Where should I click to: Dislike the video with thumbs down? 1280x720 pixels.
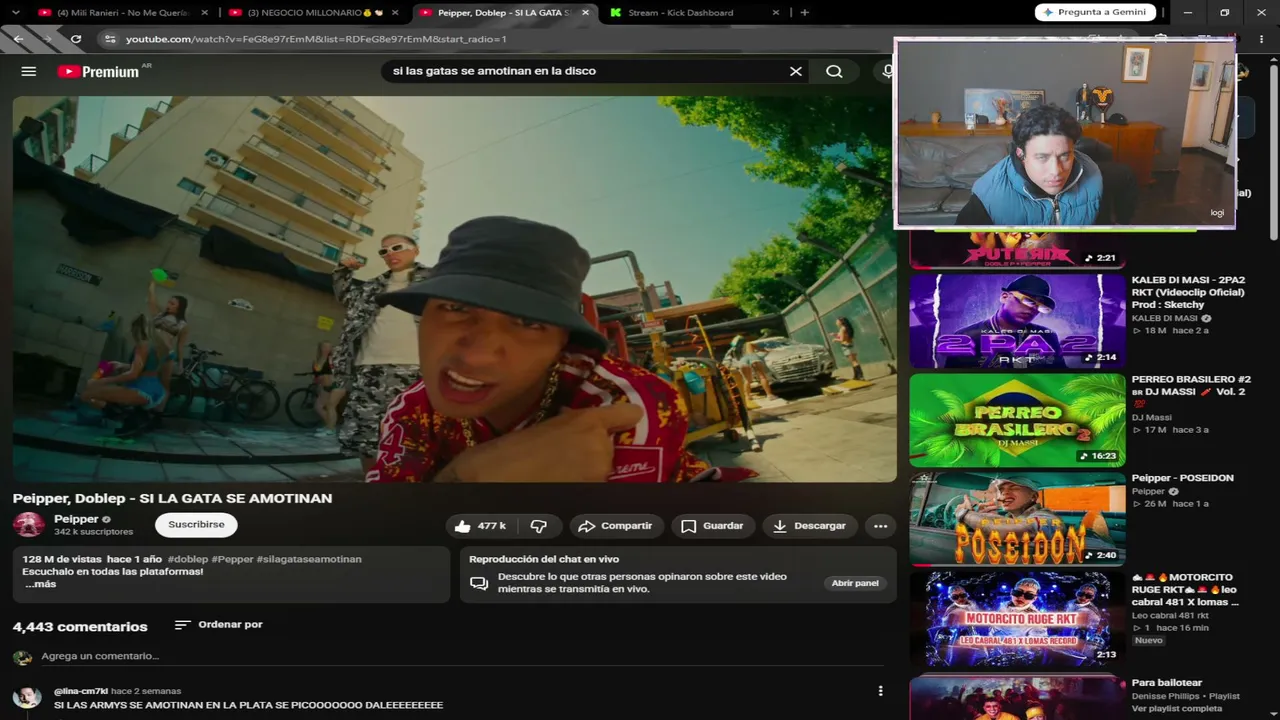point(538,526)
